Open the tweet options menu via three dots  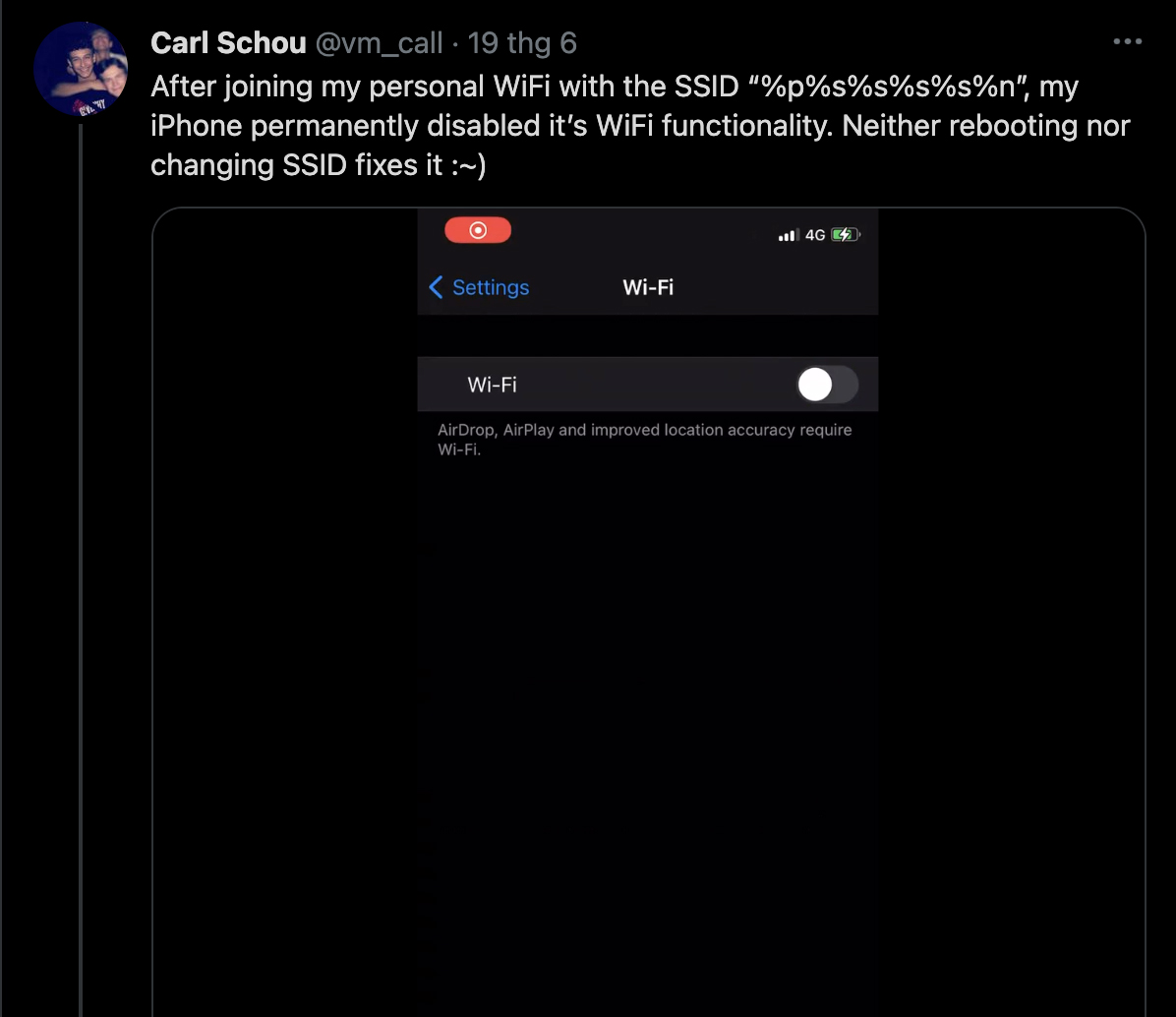pos(1127,41)
